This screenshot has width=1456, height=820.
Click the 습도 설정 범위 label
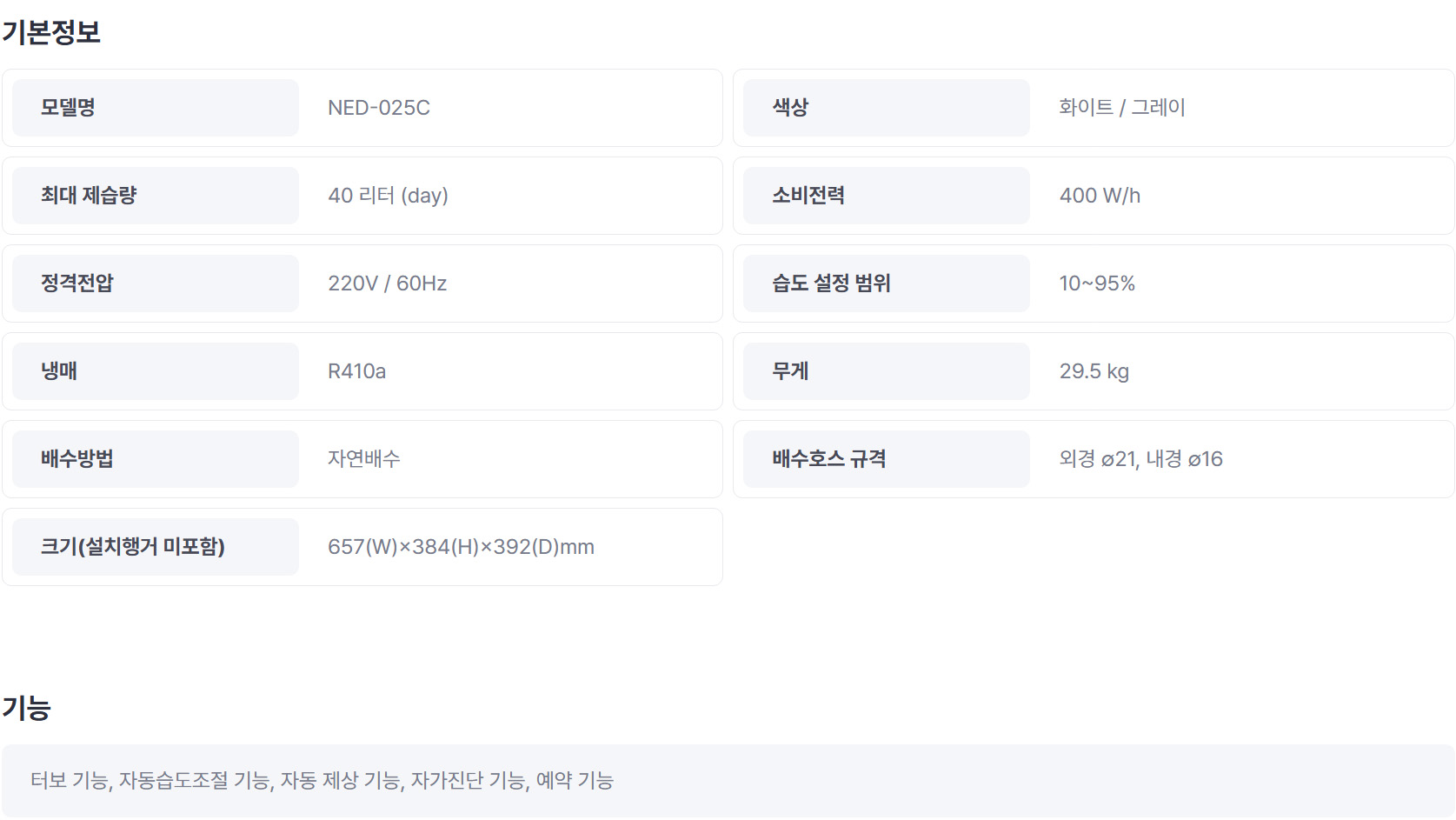(831, 283)
